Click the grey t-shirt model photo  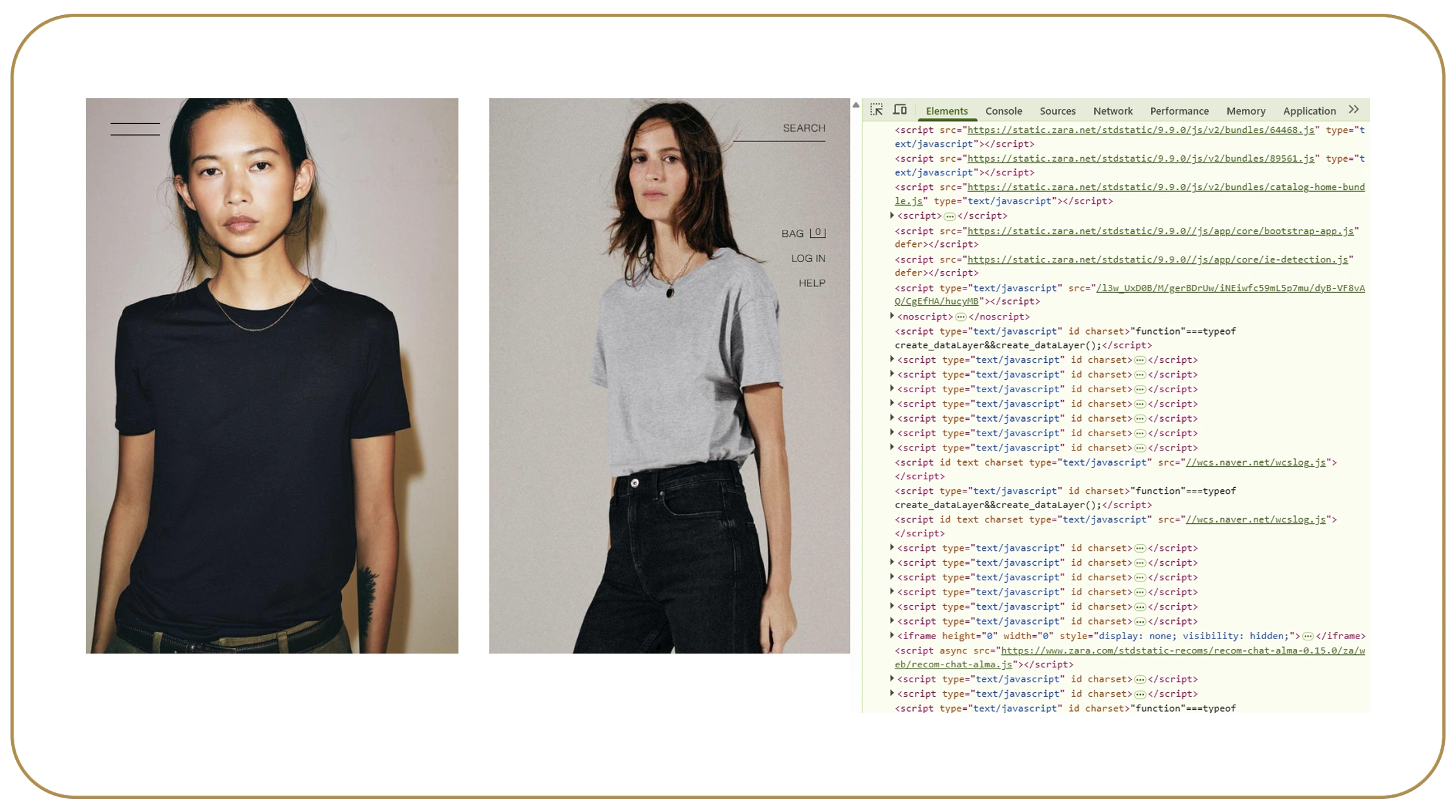click(x=669, y=376)
